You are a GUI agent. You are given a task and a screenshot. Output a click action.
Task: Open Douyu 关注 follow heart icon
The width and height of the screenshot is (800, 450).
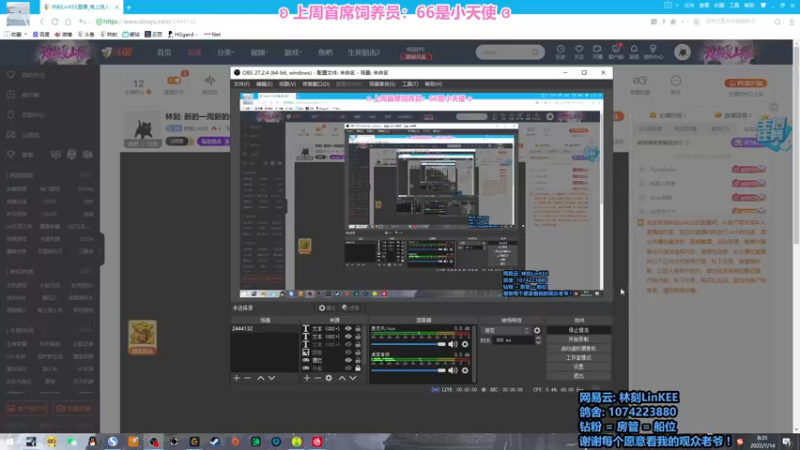point(579,52)
